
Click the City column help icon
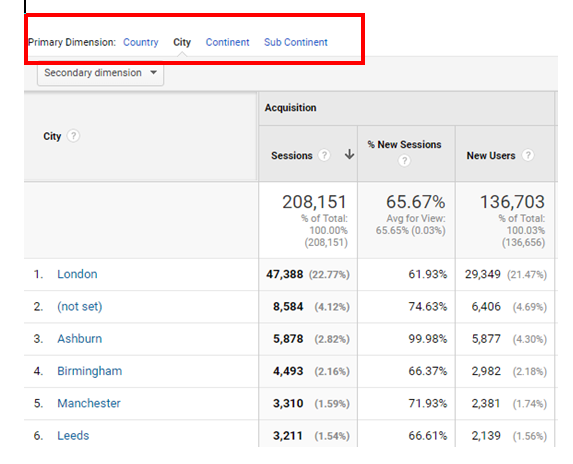tap(73, 136)
